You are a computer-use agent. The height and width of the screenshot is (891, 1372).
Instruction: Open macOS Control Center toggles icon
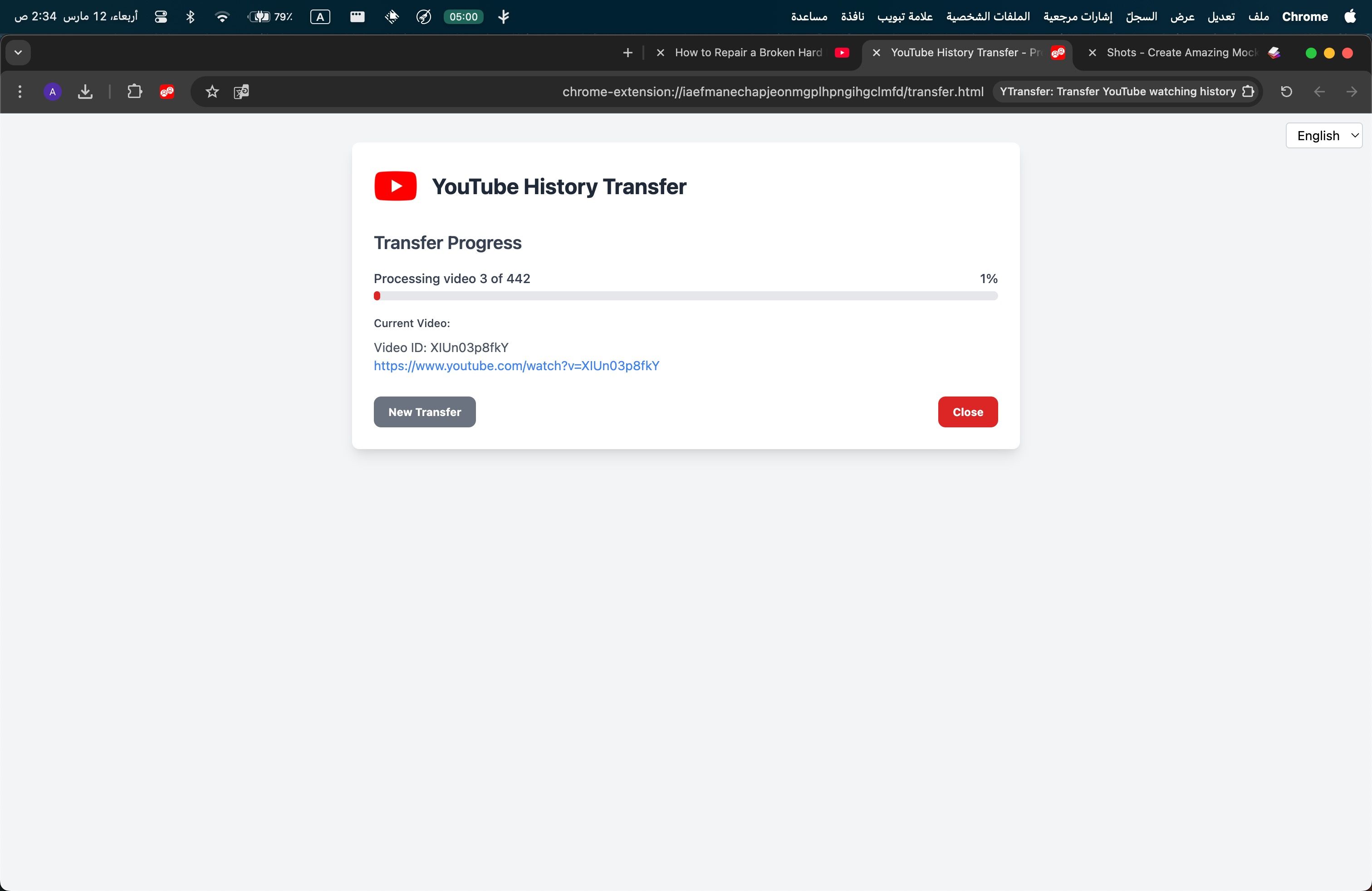click(x=161, y=17)
